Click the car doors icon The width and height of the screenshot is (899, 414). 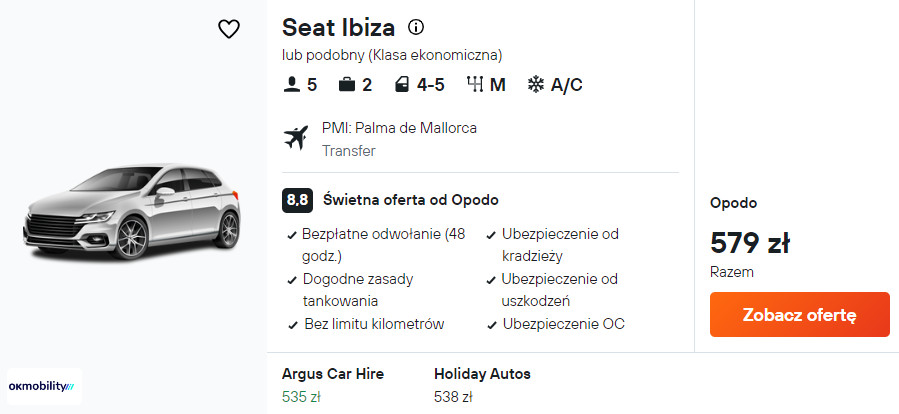402,85
